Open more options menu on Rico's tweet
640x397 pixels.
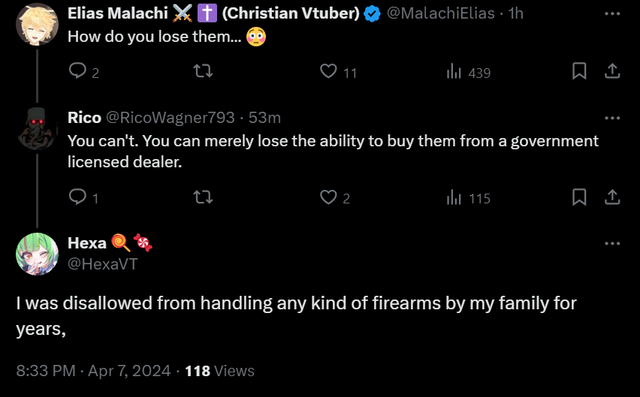(x=612, y=118)
